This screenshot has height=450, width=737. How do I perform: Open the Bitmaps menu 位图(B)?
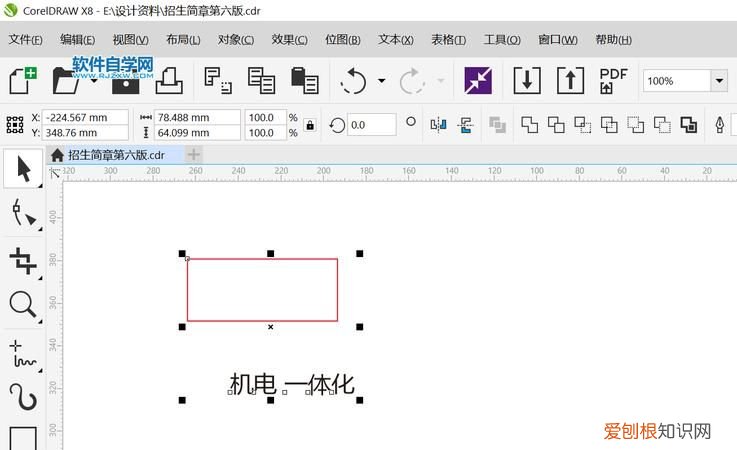[x=343, y=39]
